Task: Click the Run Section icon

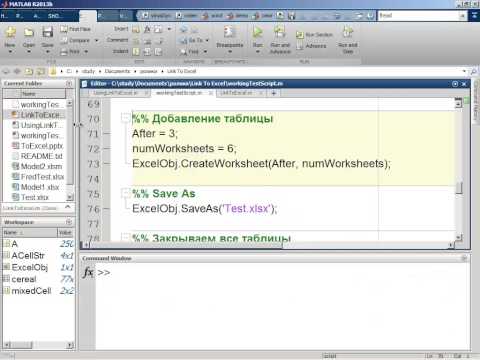Action: pyautogui.click(x=300, y=35)
